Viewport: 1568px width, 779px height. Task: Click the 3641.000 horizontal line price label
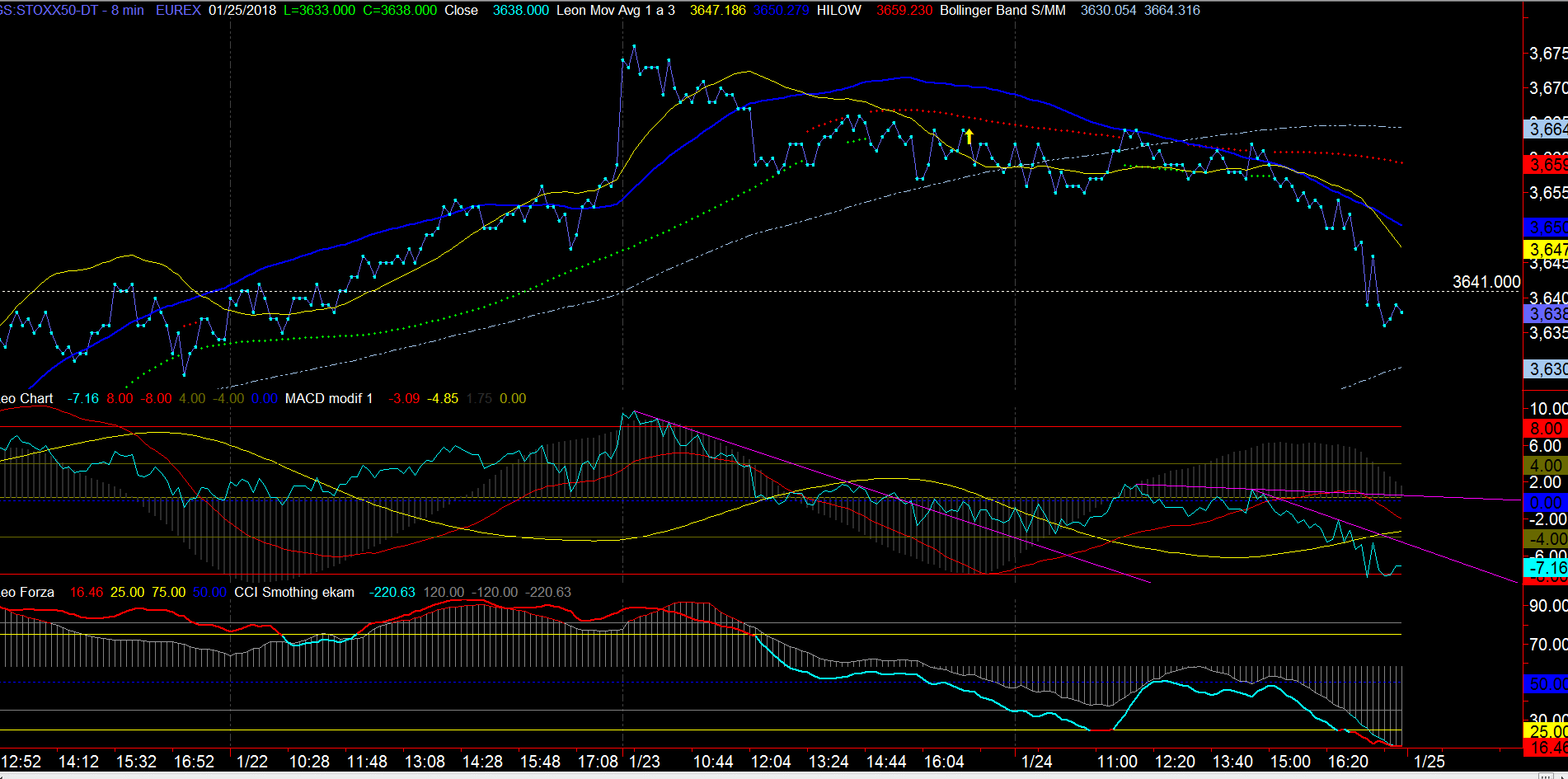tap(1486, 282)
